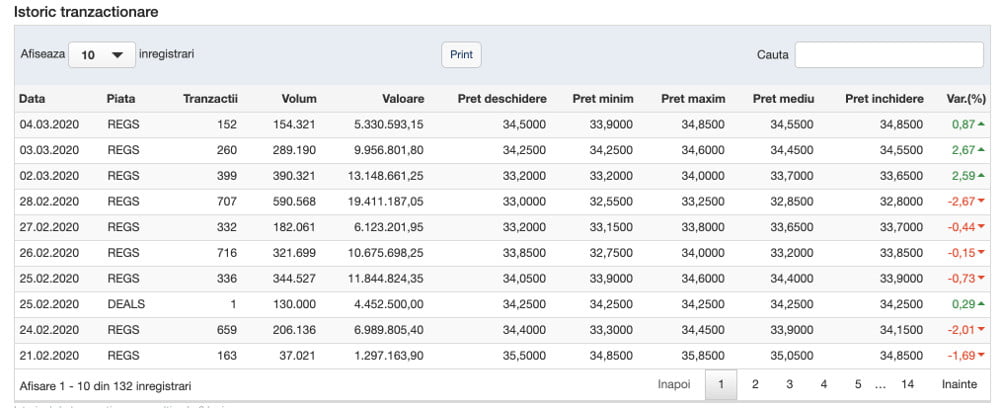The width and height of the screenshot is (1000, 408).
Task: Sort by Pret mediu column header
Action: [783, 99]
